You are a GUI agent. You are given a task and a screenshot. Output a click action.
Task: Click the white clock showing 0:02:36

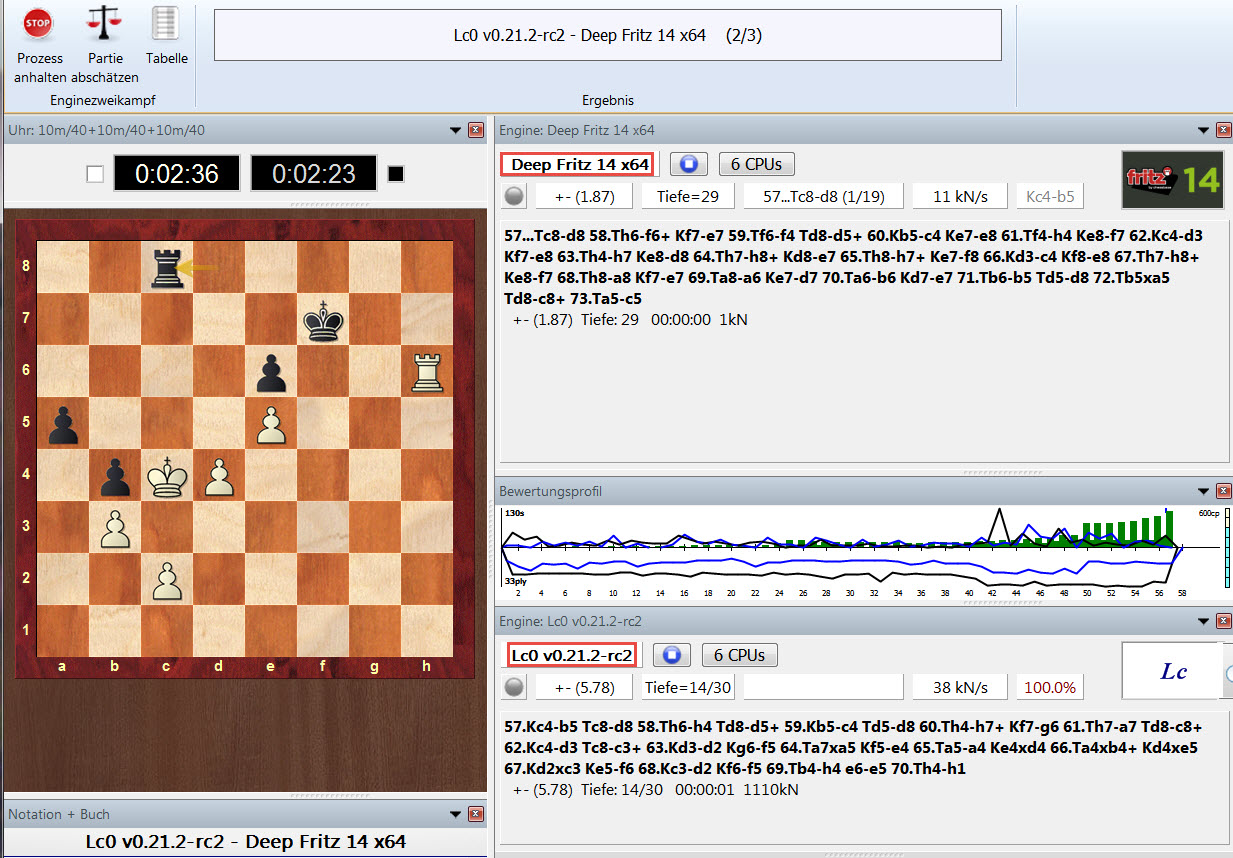click(177, 174)
